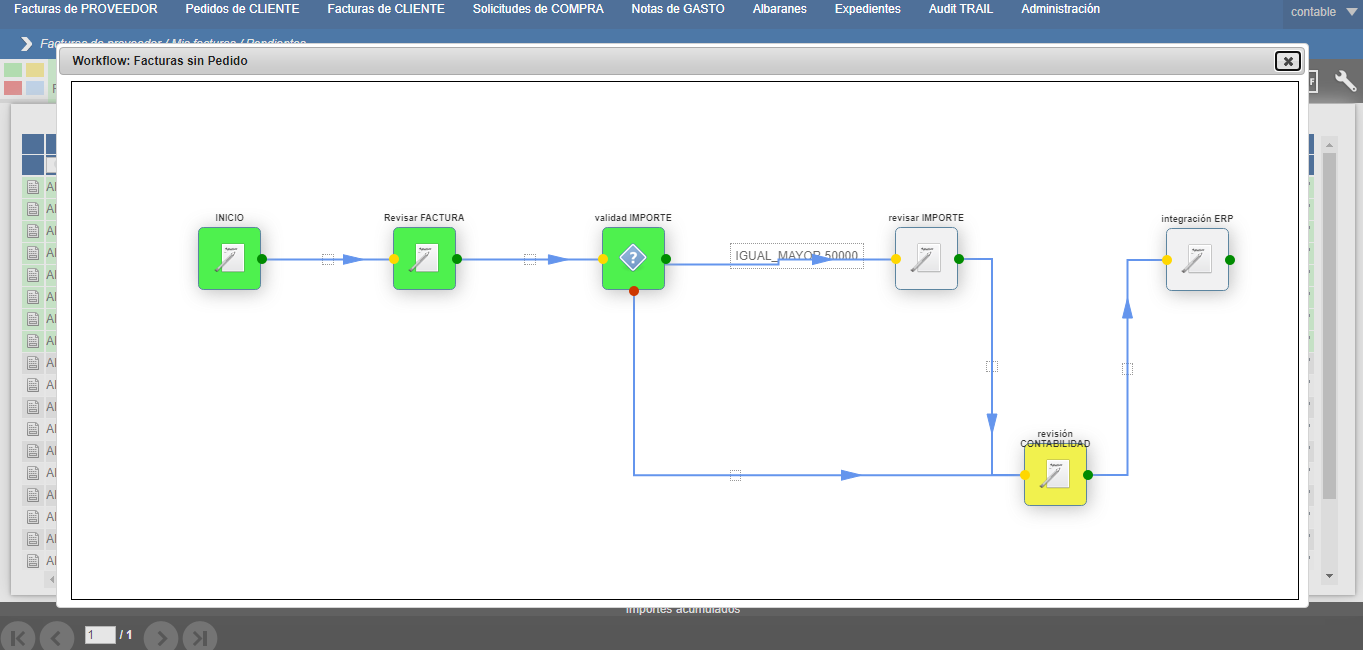
Task: Click the green output port of INICIO
Action: coord(262,259)
